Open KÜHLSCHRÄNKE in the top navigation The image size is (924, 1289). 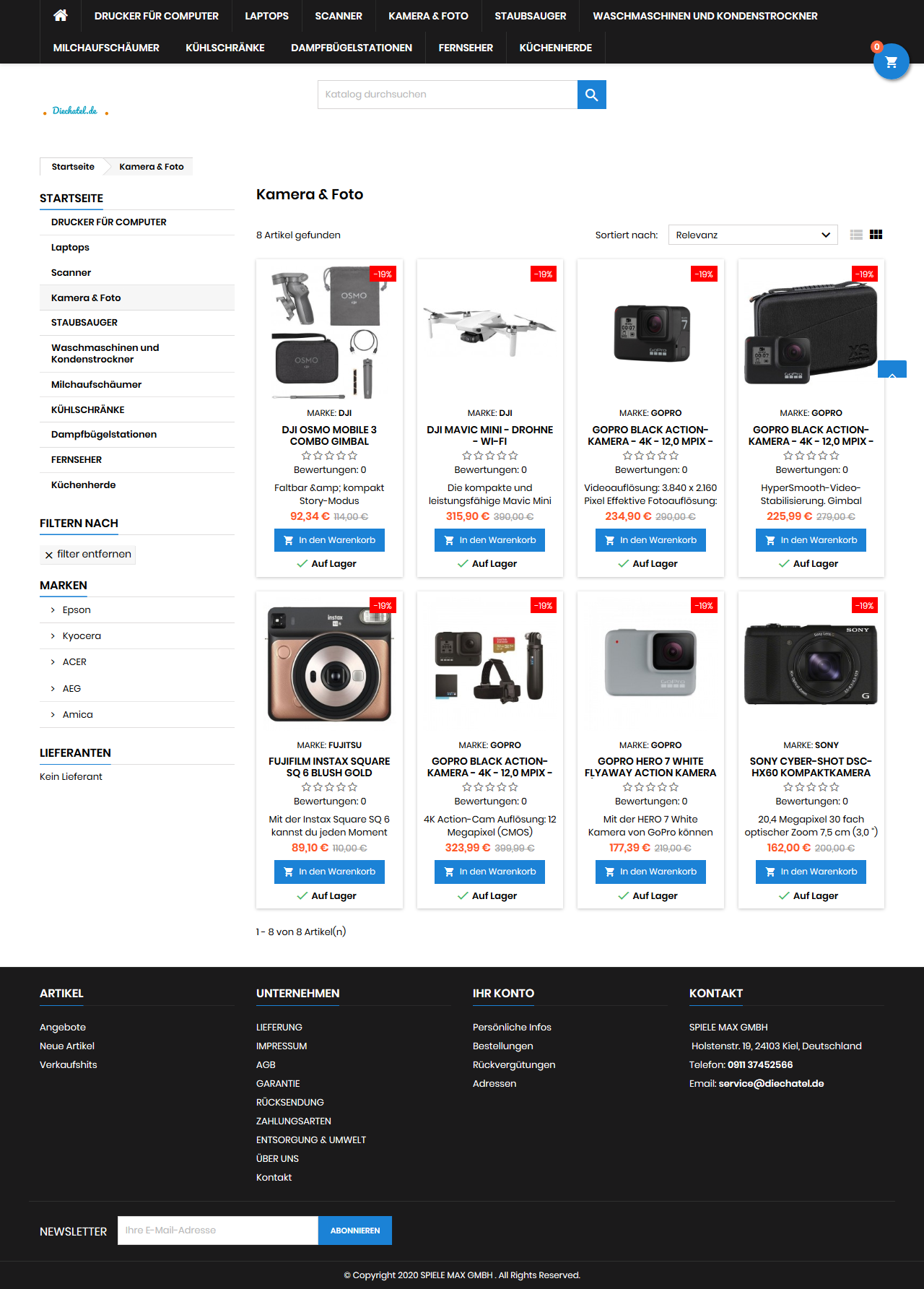(x=225, y=48)
